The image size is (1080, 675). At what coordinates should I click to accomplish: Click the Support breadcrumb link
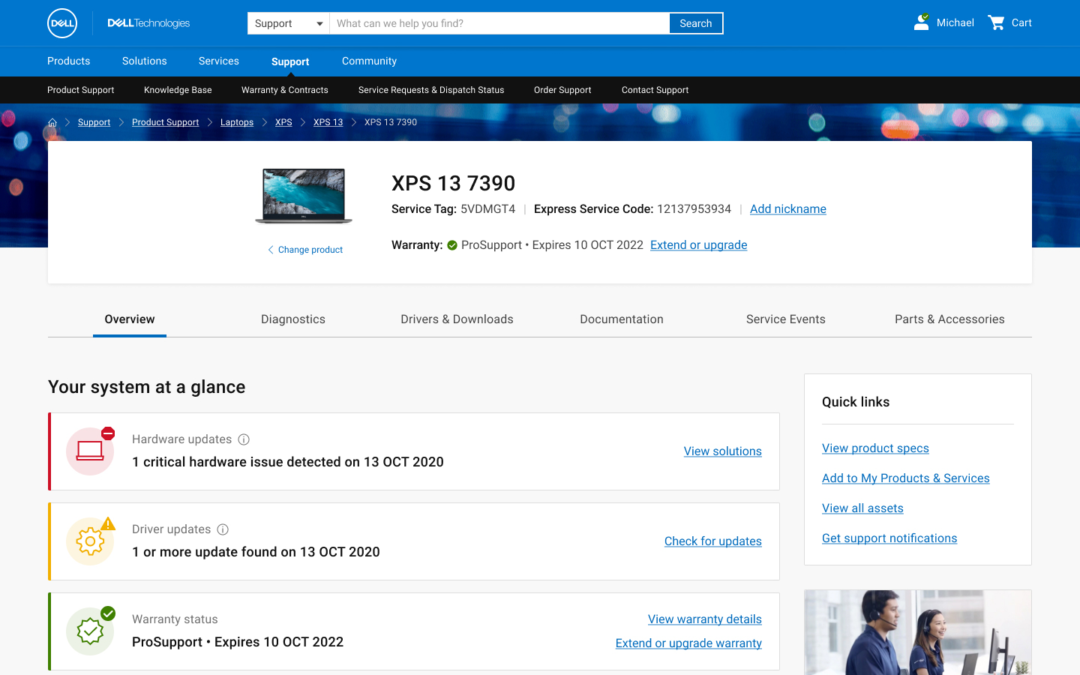point(94,122)
